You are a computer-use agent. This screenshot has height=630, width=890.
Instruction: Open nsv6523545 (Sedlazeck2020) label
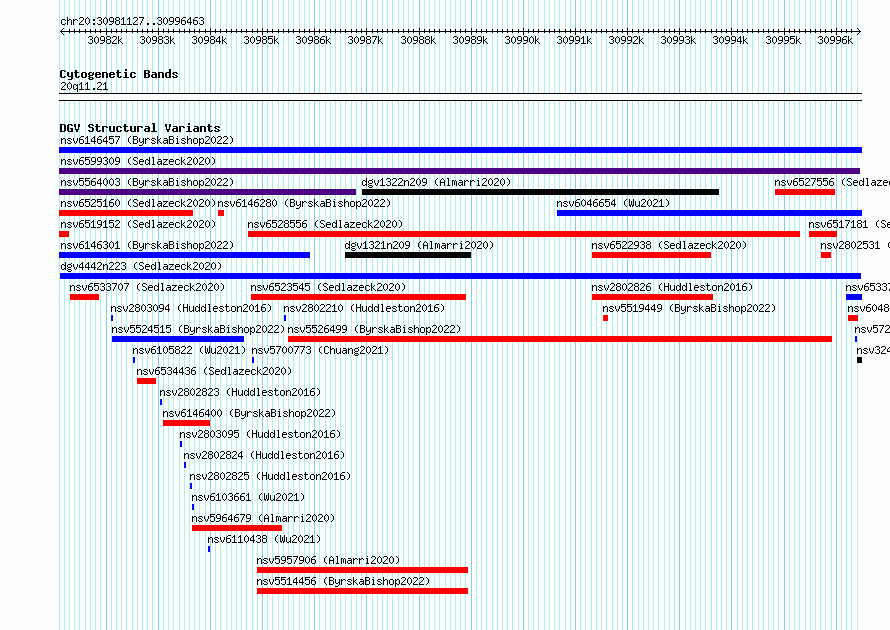(328, 287)
